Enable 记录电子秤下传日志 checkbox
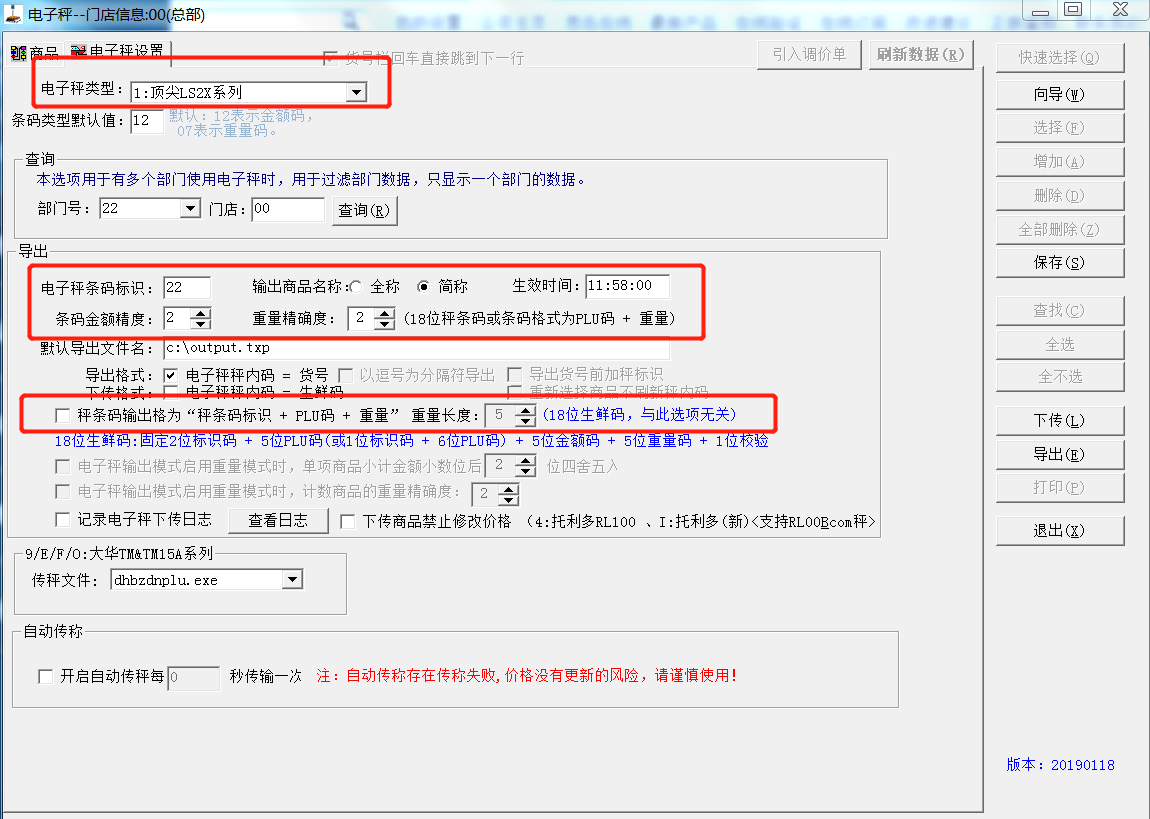 click(x=63, y=520)
